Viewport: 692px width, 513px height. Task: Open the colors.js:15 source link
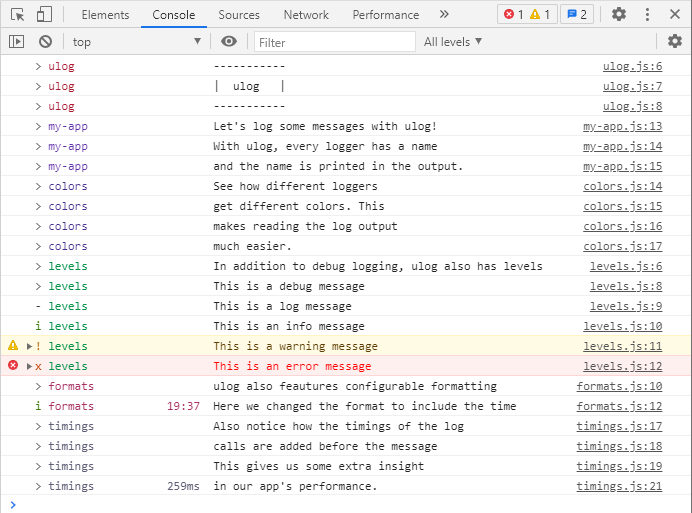(x=623, y=206)
